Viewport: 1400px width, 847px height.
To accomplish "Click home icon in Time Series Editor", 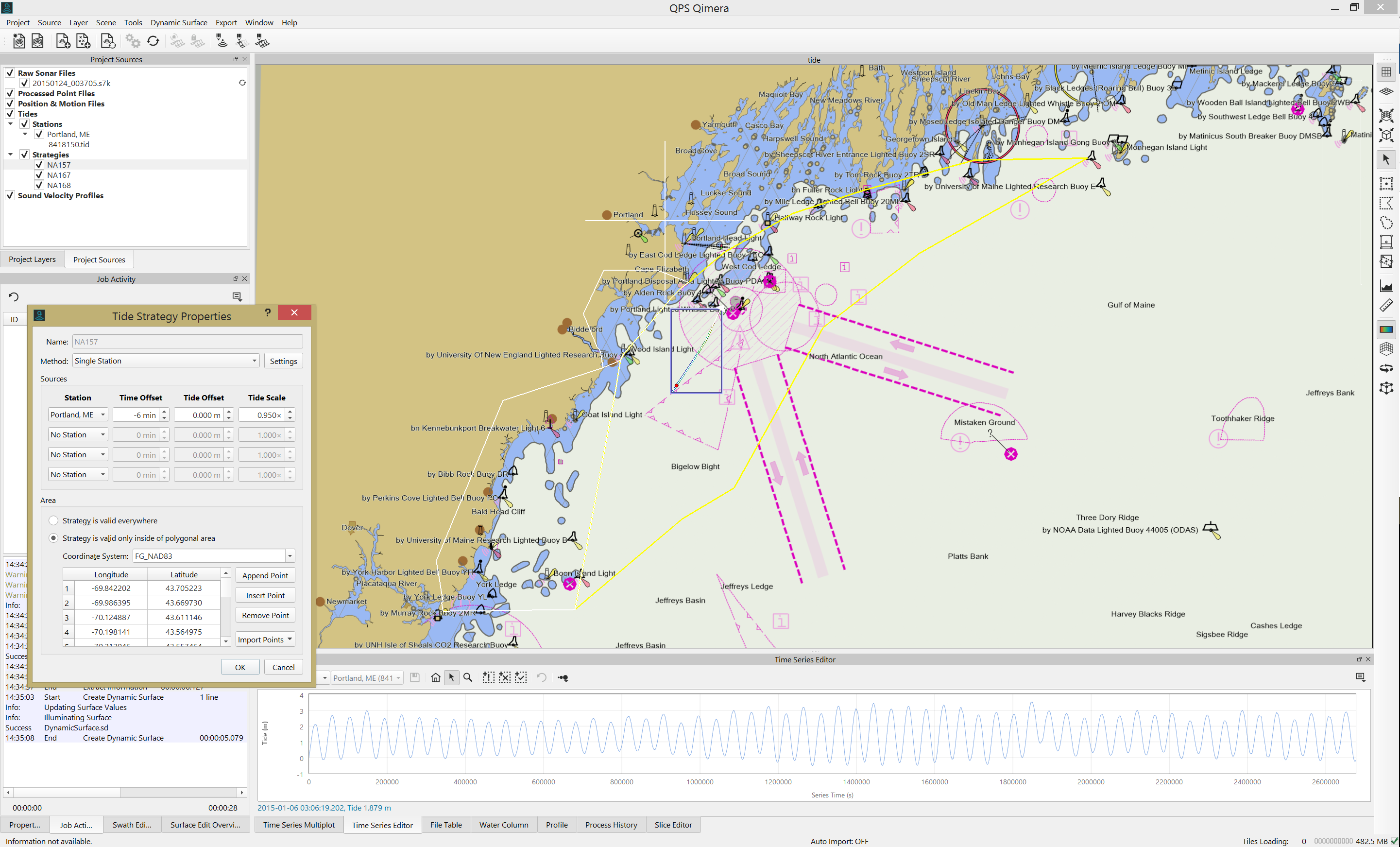I will 435,677.
